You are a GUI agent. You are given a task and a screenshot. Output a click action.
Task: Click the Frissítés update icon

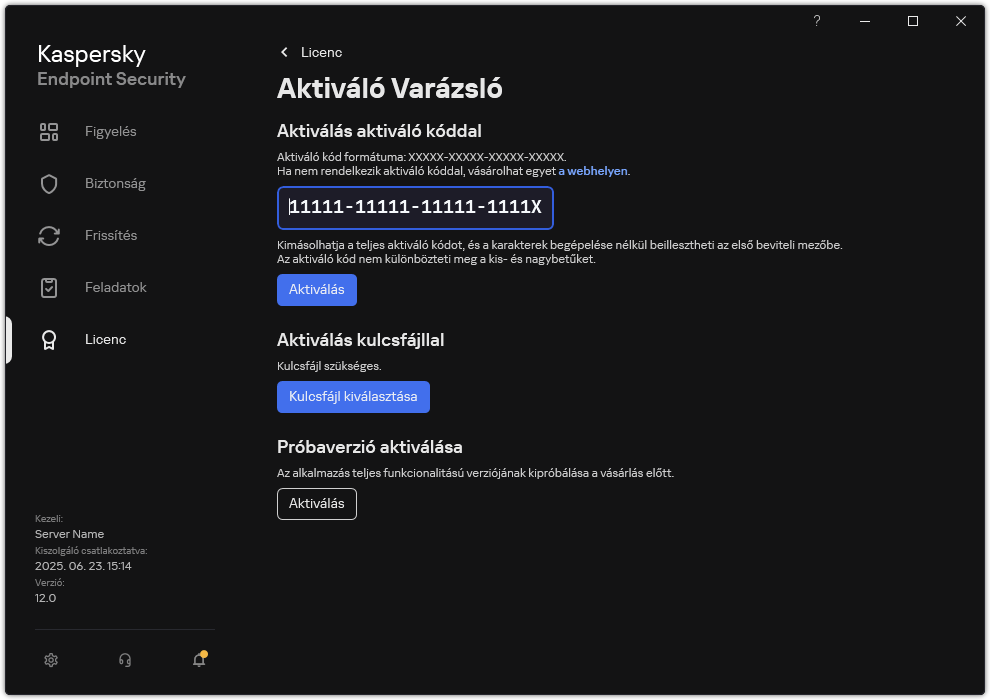48,235
